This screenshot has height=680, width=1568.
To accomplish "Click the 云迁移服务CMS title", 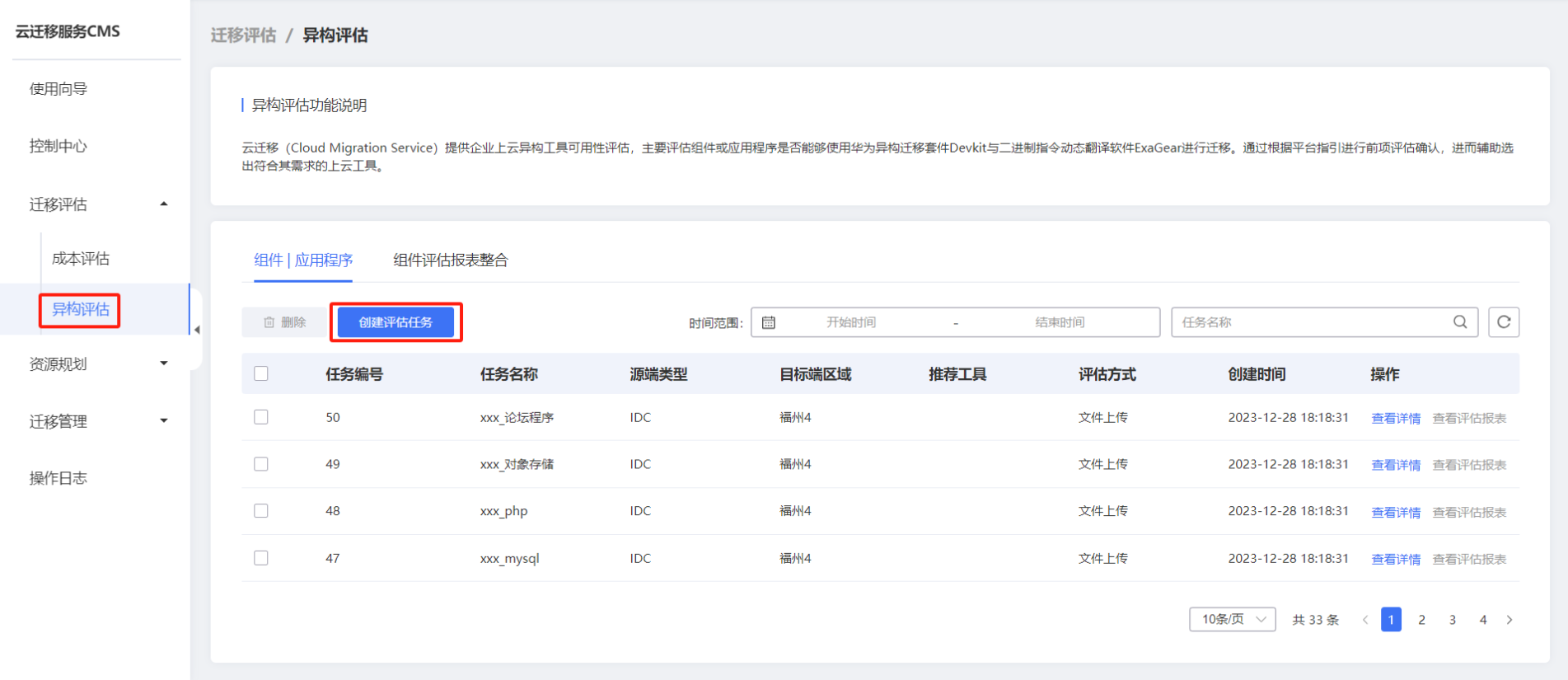I will [x=68, y=31].
